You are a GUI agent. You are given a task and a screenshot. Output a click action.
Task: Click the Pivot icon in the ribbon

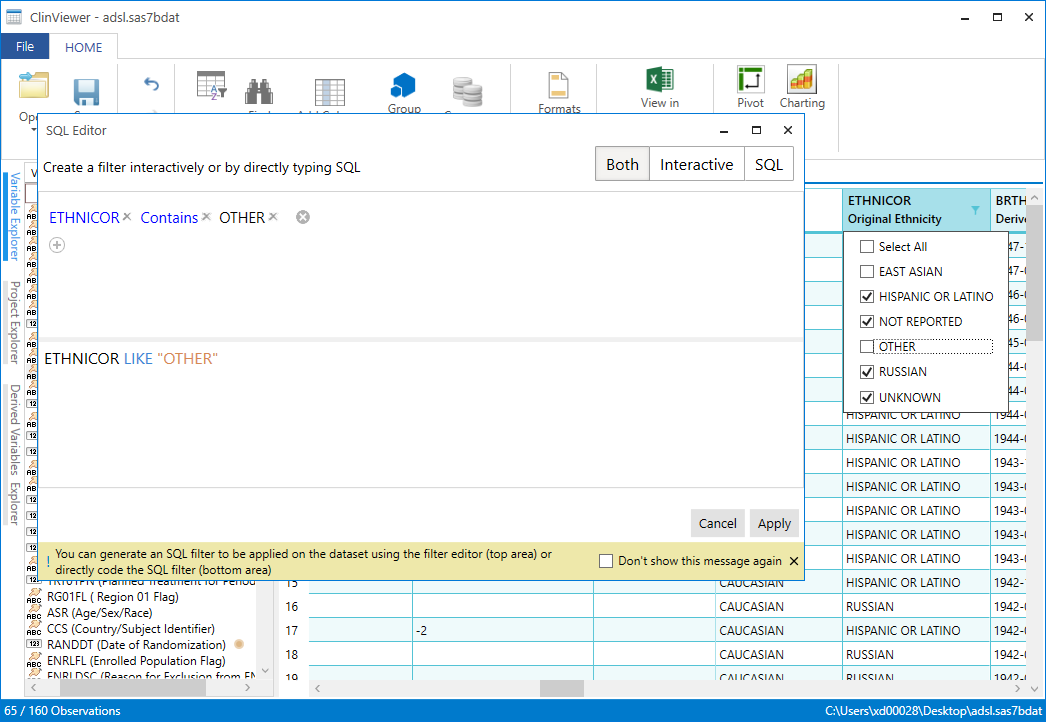coord(750,81)
